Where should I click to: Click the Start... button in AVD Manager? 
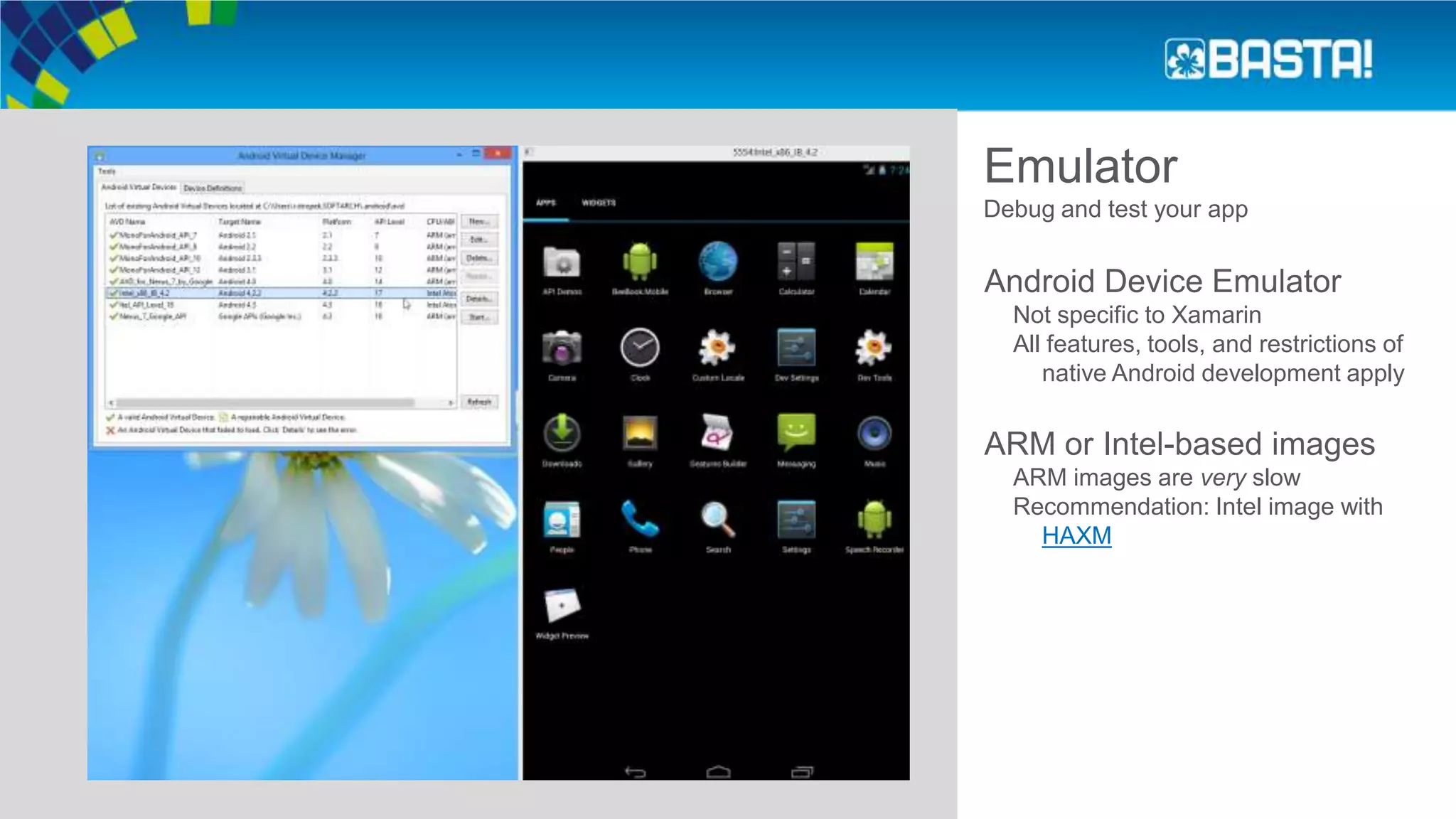479,317
